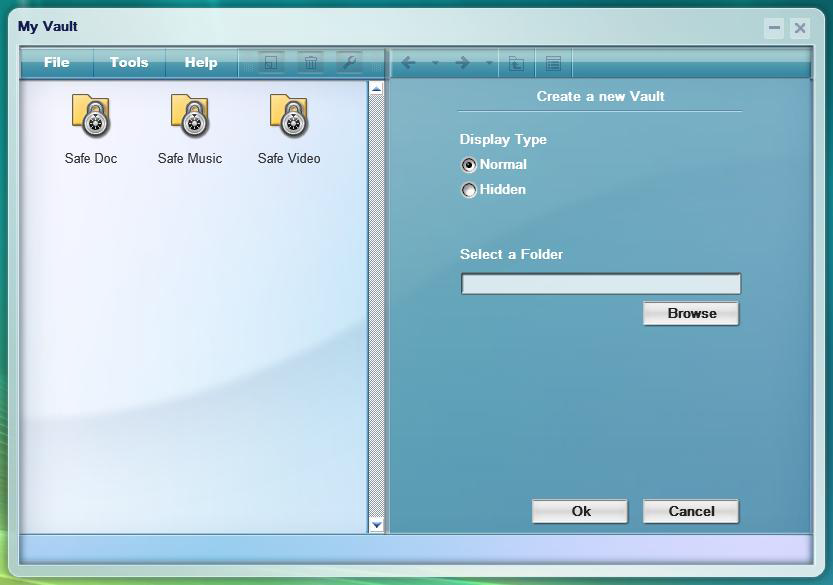This screenshot has width=833, height=585.
Task: Click the Cancel button
Action: tap(691, 511)
